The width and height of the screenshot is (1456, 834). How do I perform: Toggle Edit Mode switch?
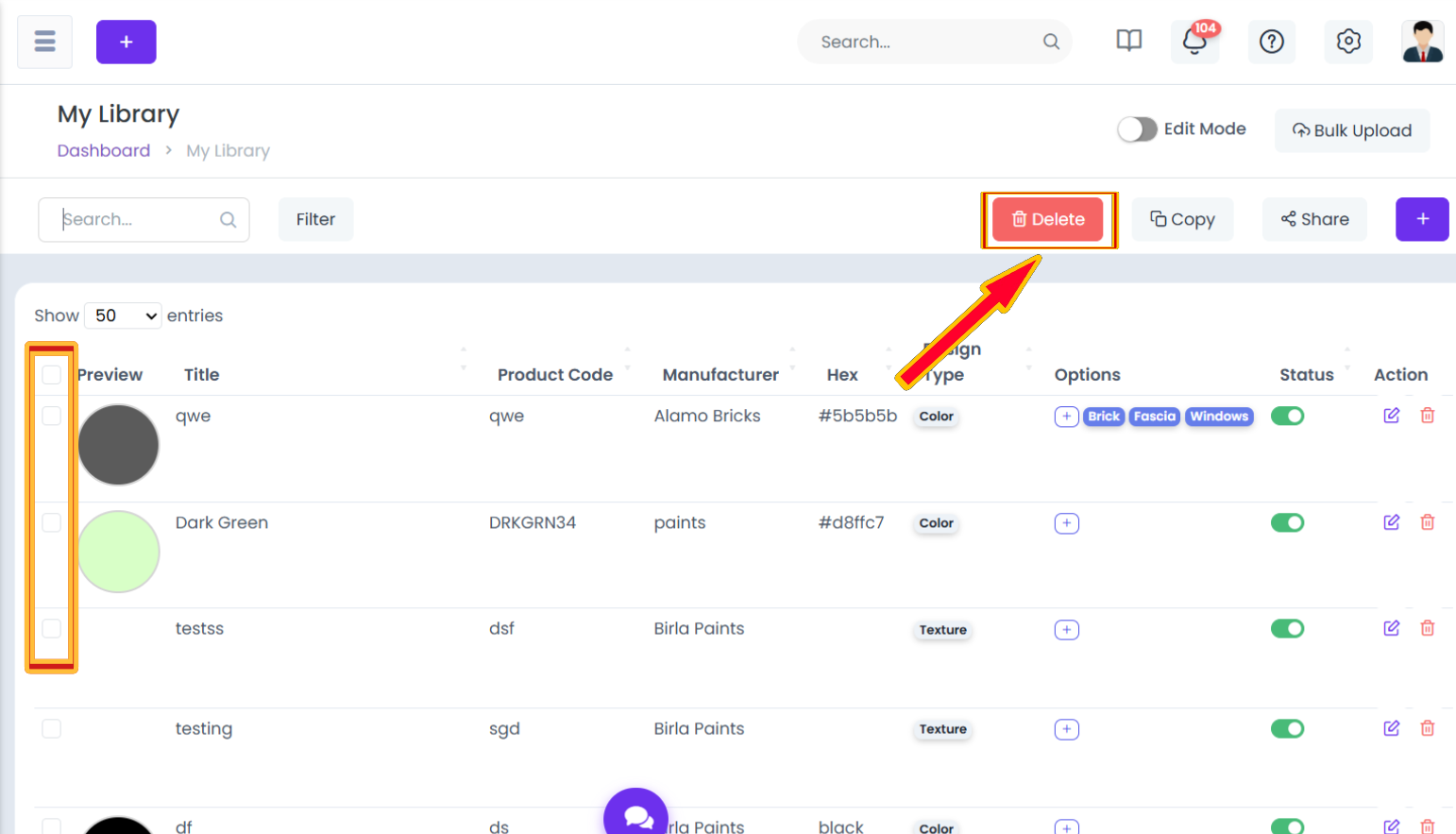click(1137, 129)
